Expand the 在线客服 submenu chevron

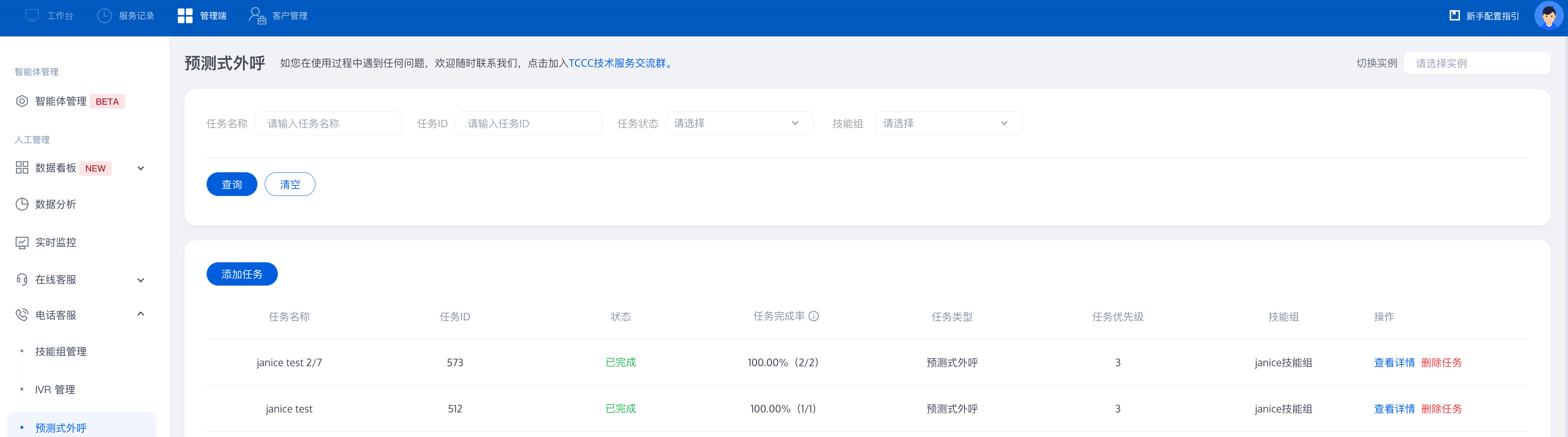point(141,280)
